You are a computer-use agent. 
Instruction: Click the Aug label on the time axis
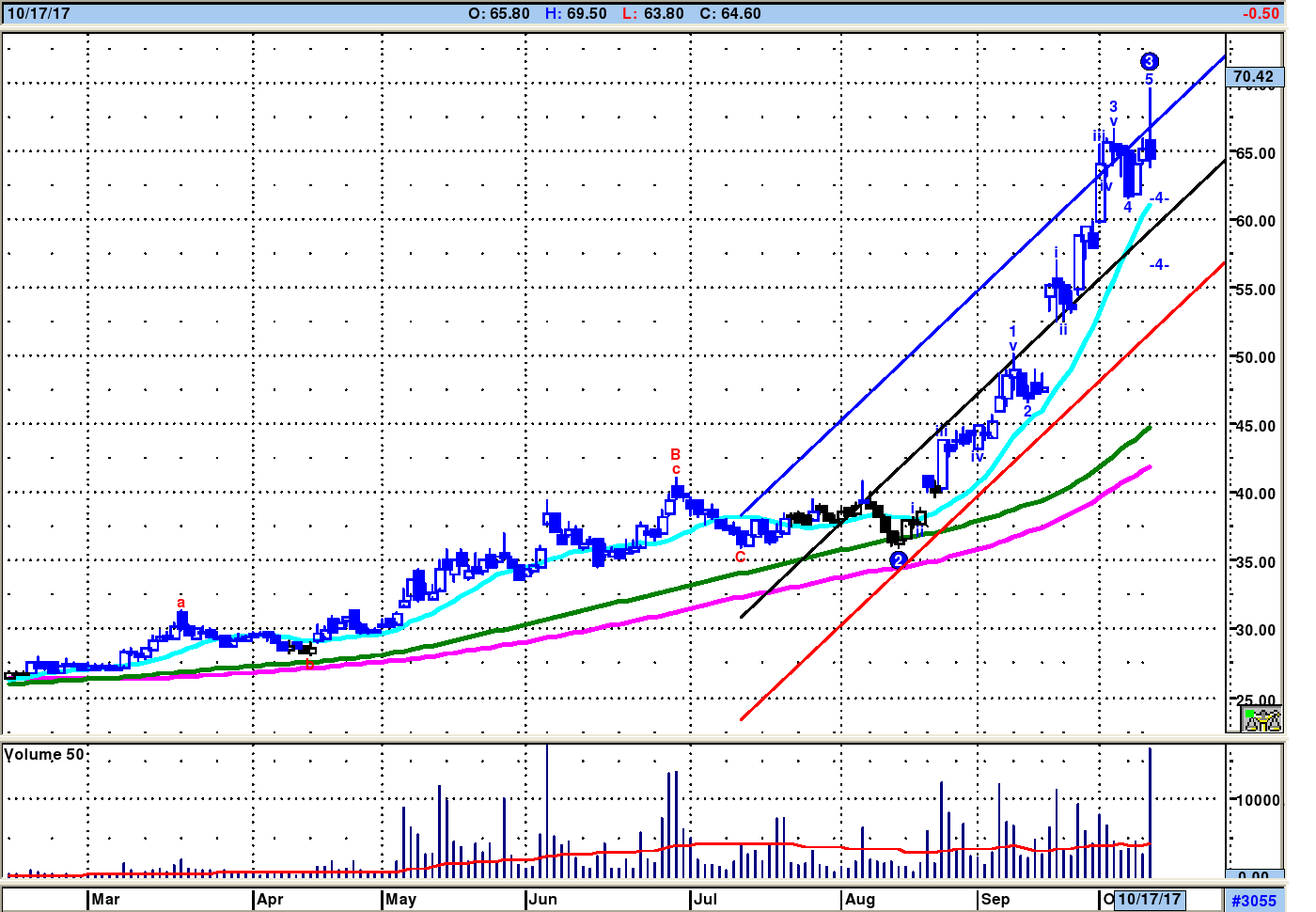coord(860,900)
